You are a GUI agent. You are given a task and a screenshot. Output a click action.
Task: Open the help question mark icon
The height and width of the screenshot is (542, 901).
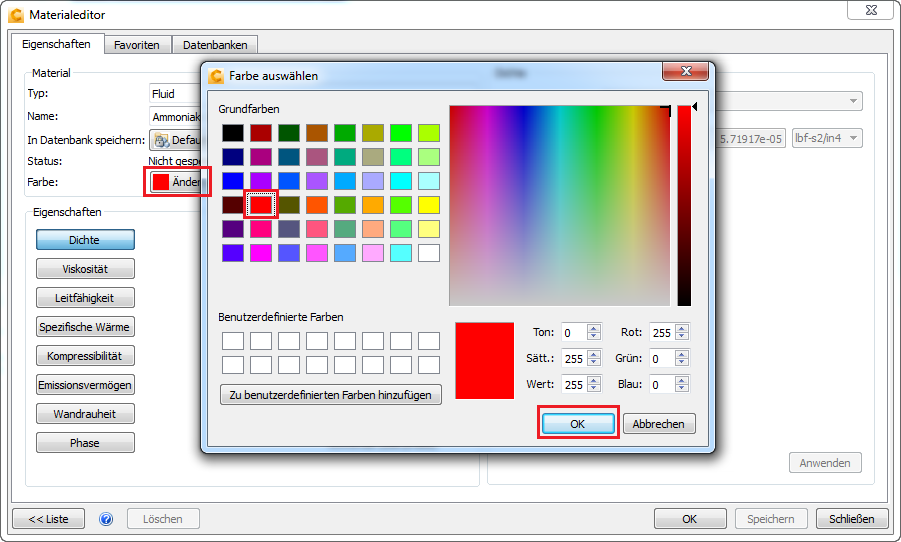coord(106,519)
